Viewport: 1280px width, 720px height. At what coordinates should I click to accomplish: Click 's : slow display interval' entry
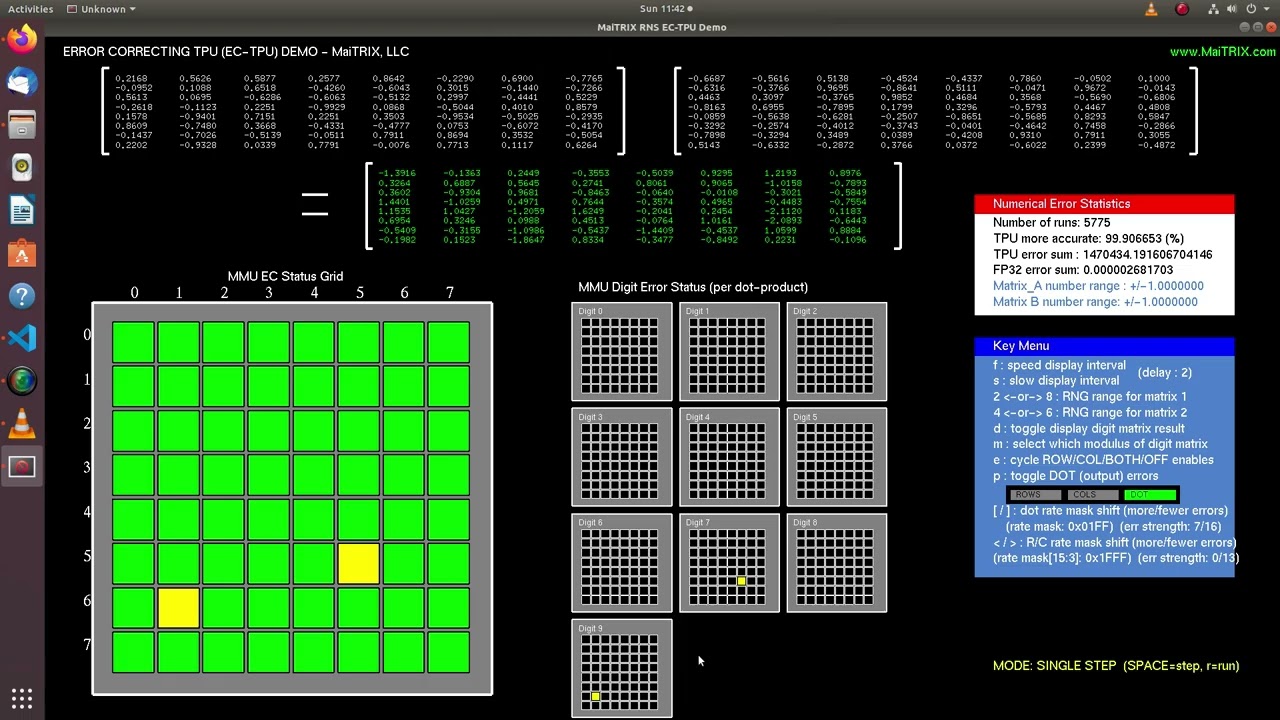1056,381
